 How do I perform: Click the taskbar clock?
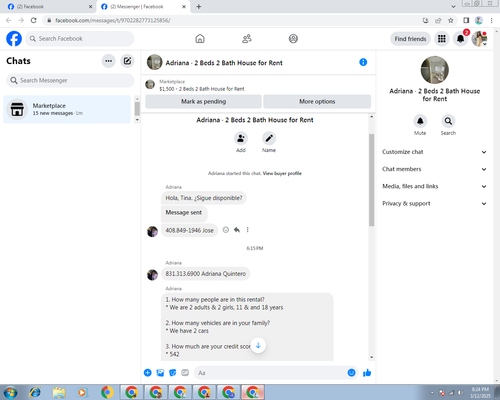coord(480,392)
